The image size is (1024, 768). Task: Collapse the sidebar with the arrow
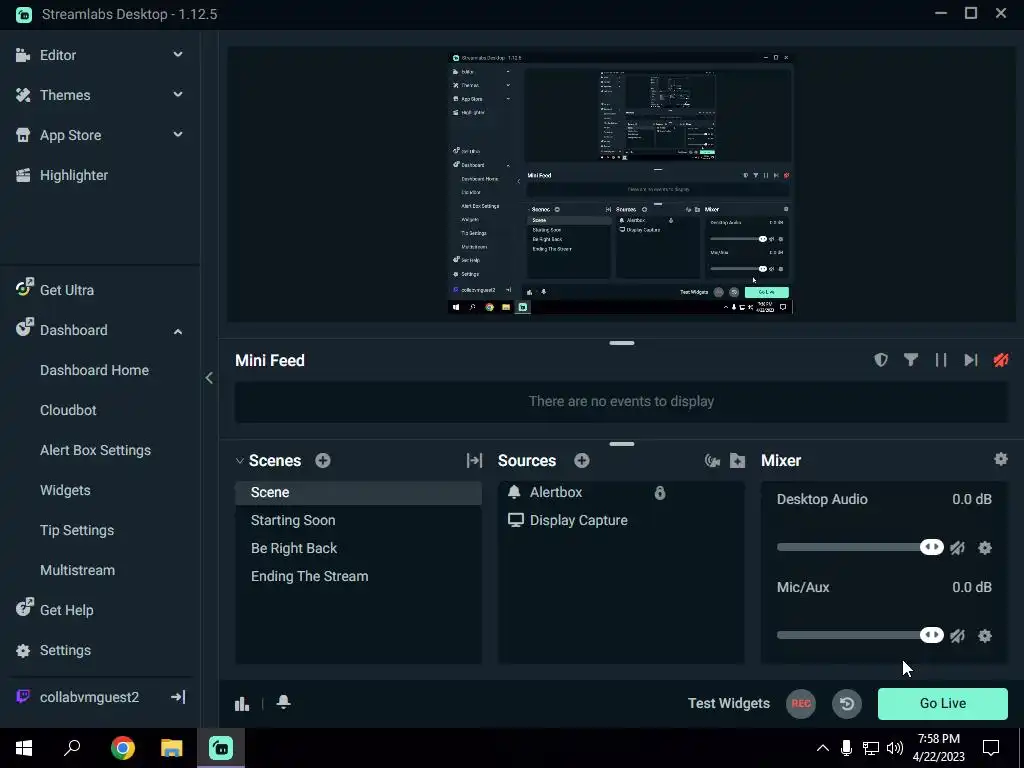click(x=209, y=377)
